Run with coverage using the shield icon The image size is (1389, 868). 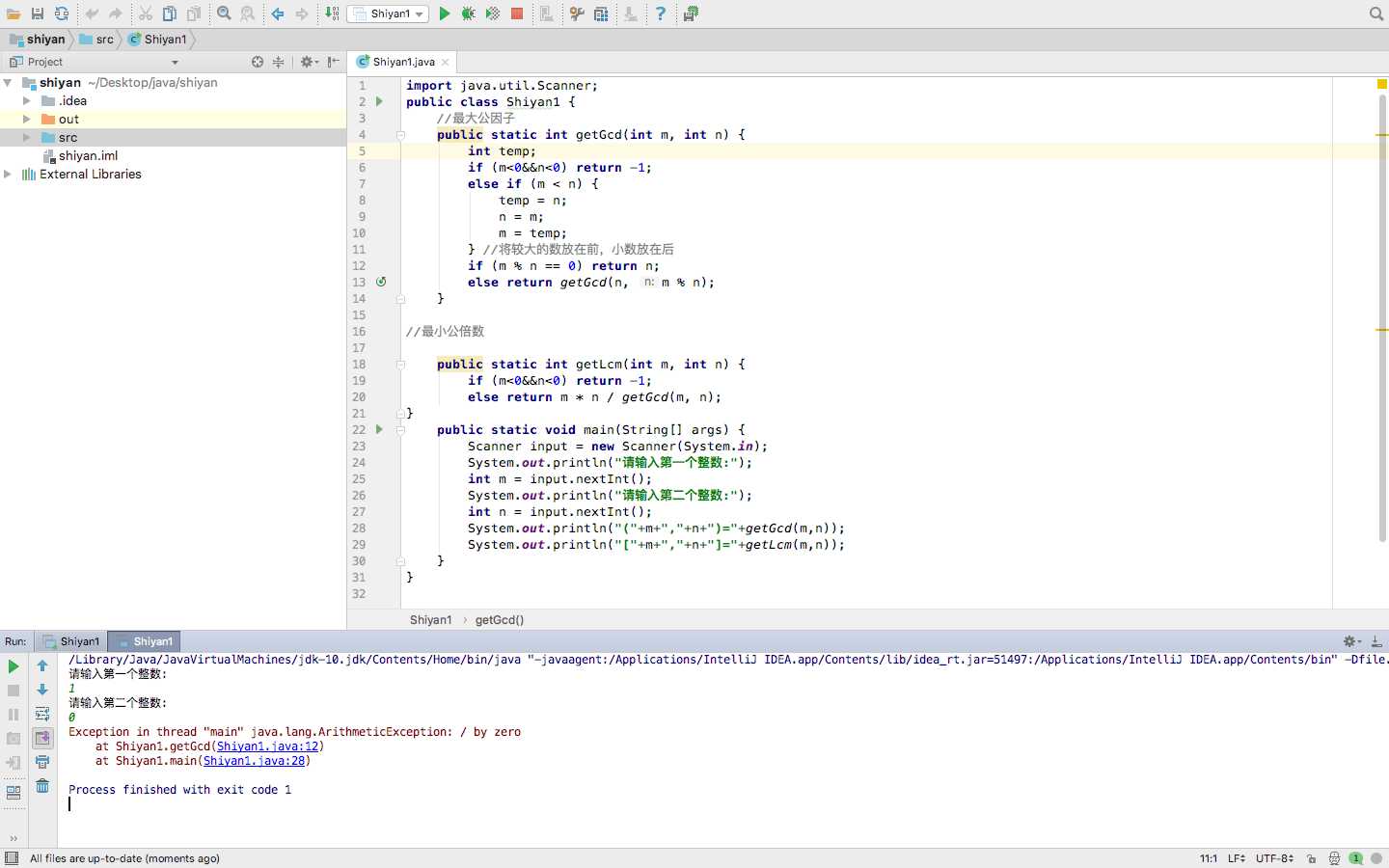pos(493,14)
